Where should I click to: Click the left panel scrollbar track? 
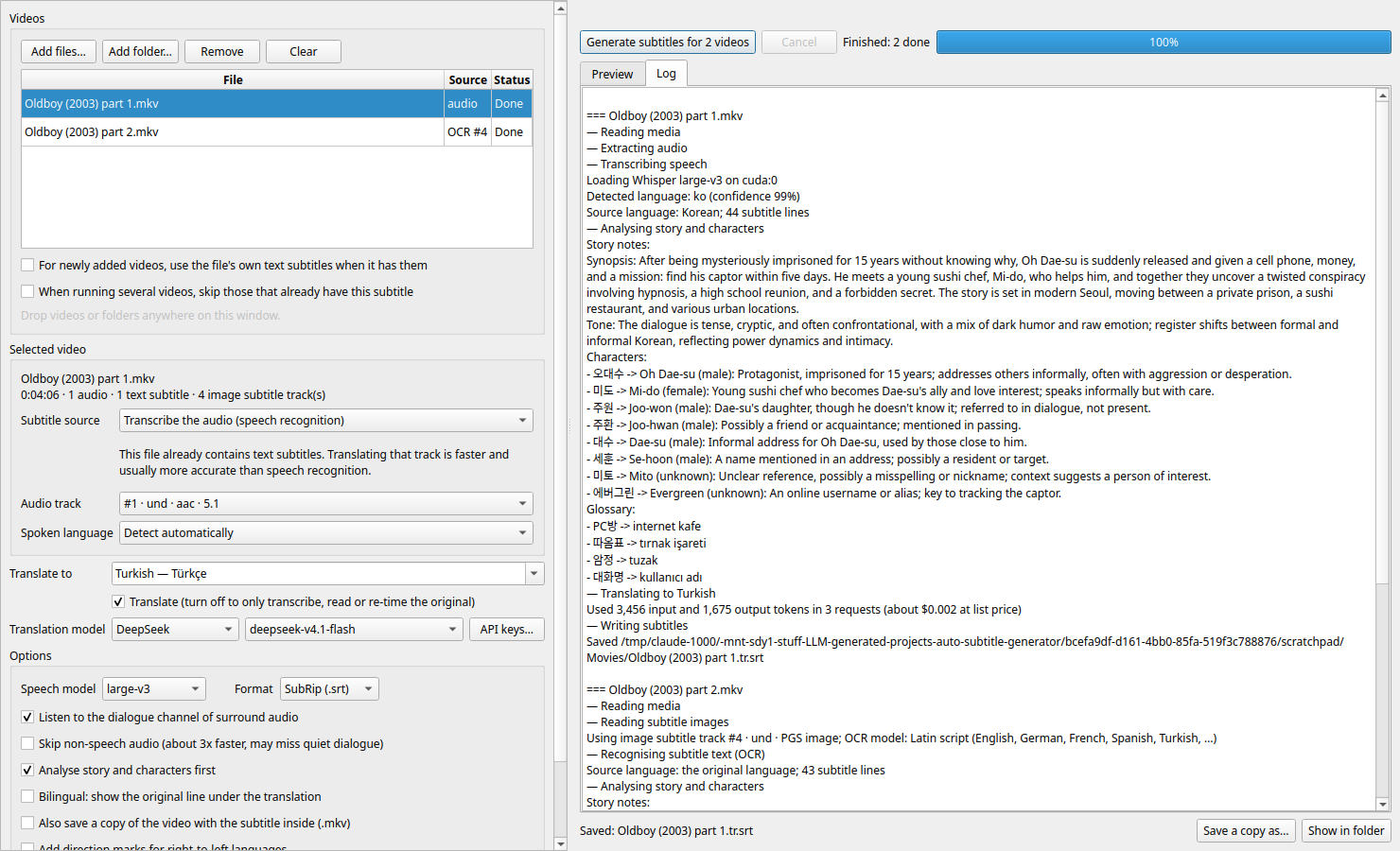tap(561, 799)
